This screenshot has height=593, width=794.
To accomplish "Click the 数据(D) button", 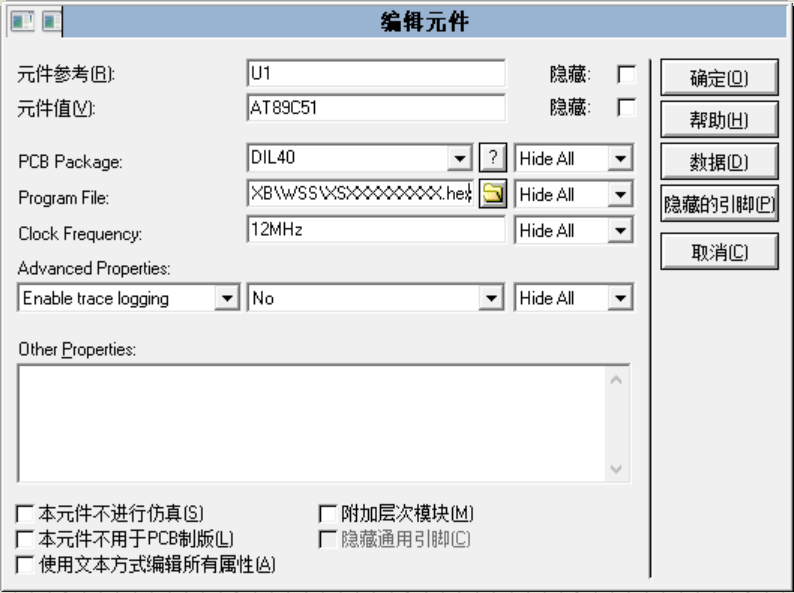I will (719, 162).
